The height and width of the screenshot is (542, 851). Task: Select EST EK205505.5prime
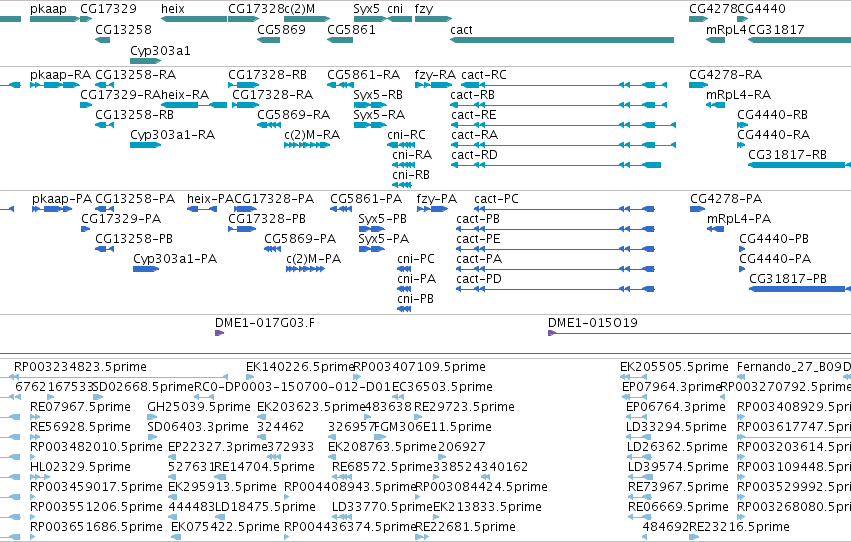tap(674, 367)
